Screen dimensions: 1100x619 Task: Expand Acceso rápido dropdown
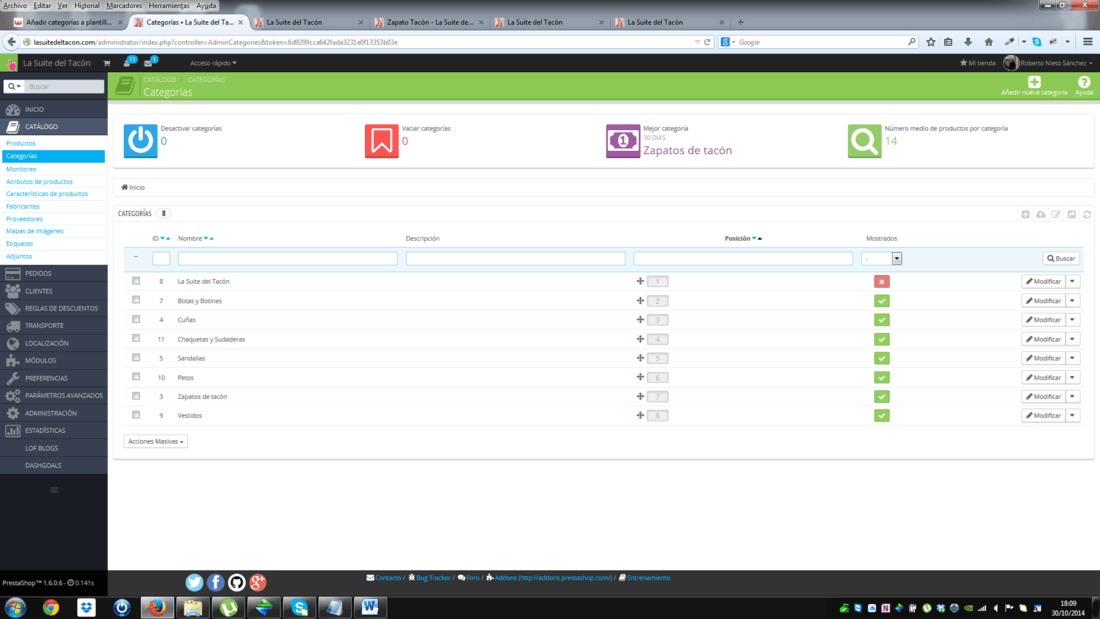(x=213, y=63)
